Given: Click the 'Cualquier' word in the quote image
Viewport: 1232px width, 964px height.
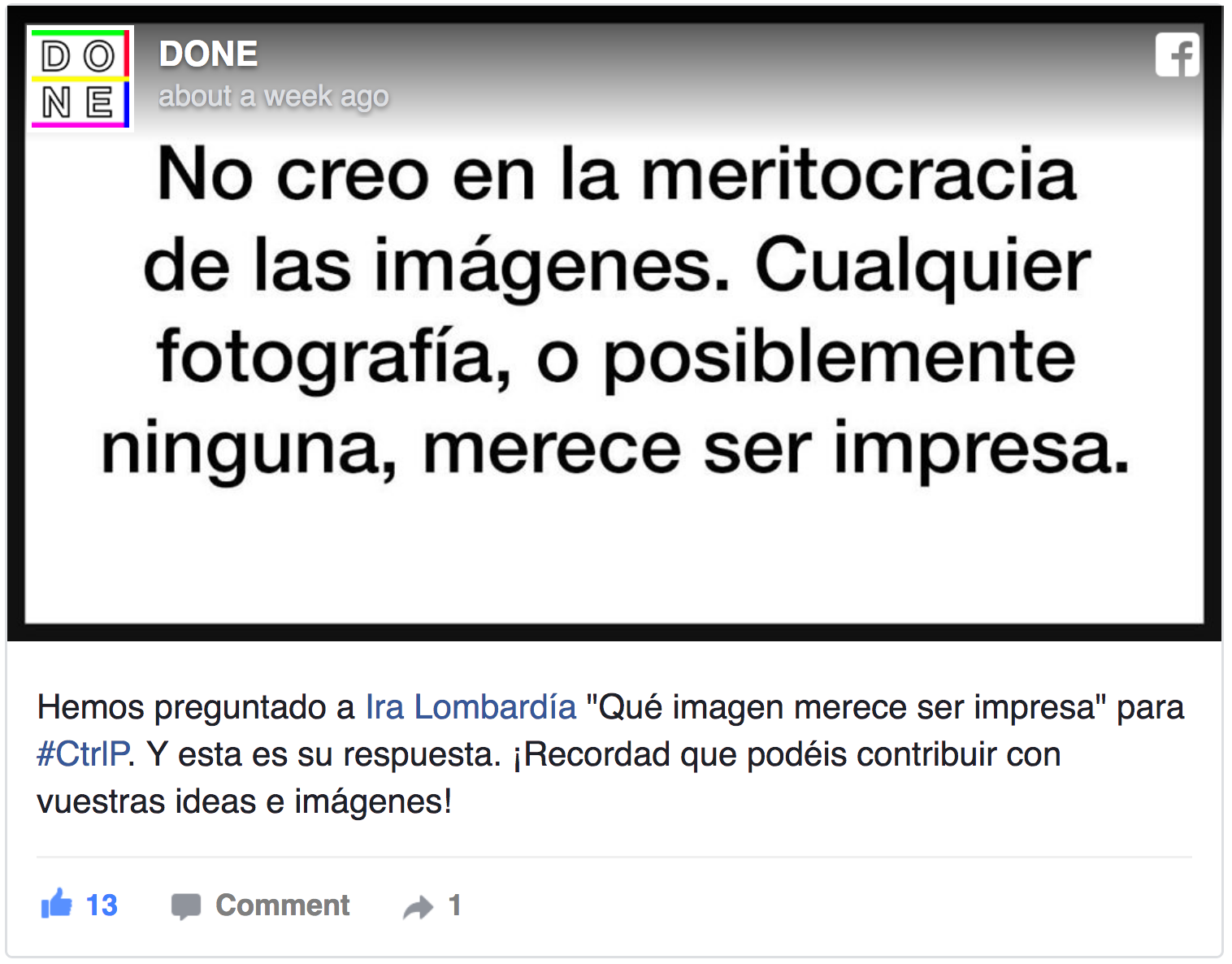Looking at the screenshot, I should 923,267.
